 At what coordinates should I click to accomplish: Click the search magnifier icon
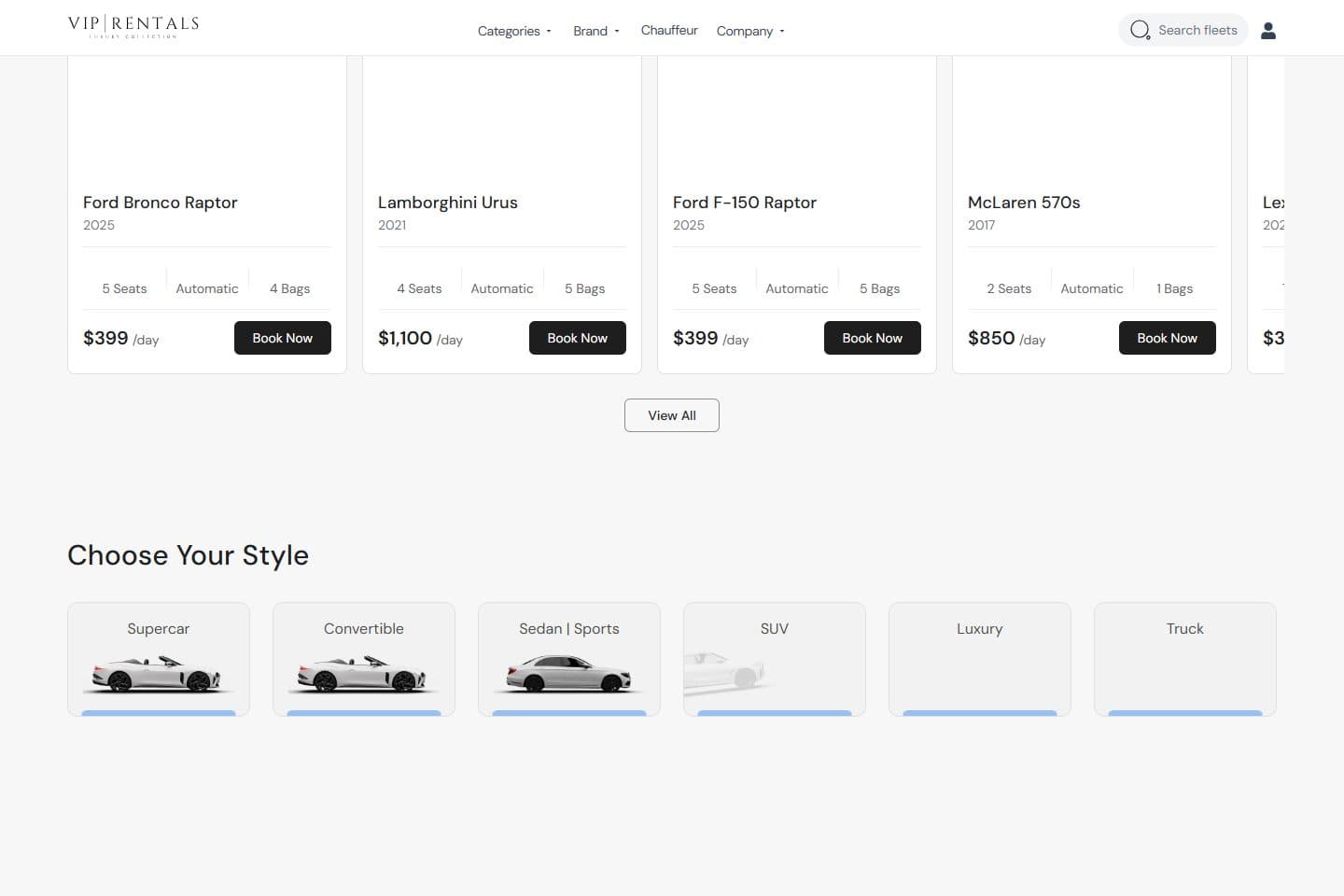tap(1140, 31)
